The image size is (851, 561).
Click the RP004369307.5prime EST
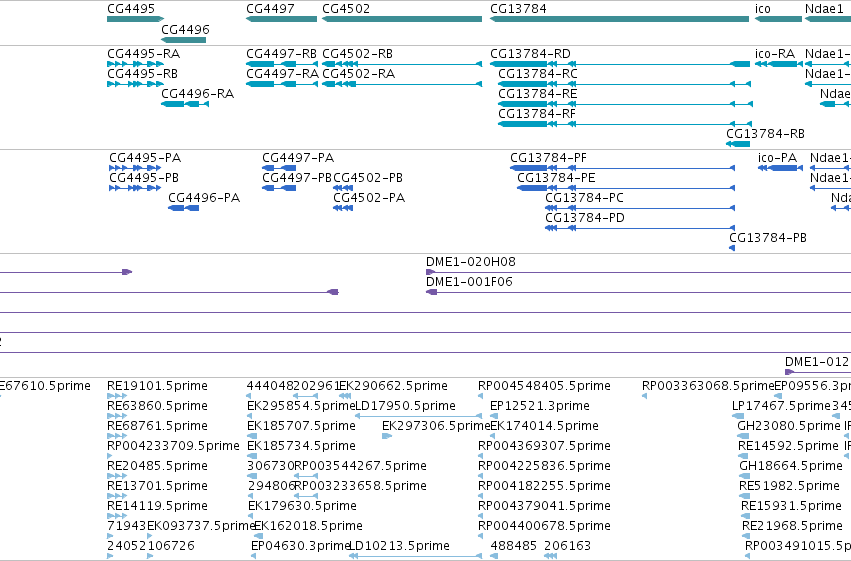(481, 456)
